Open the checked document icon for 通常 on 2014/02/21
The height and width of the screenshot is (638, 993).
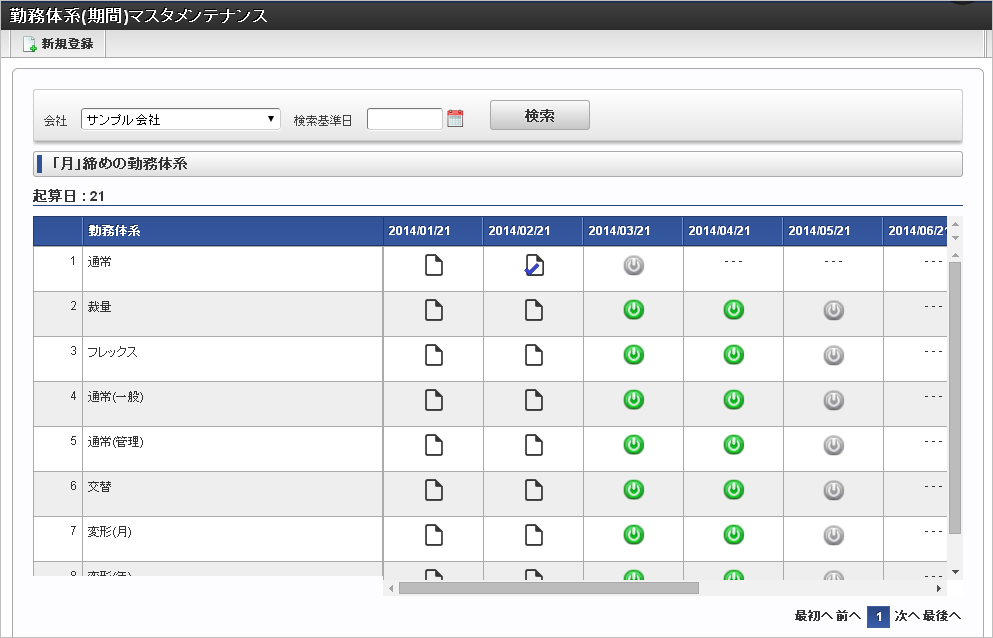point(534,265)
